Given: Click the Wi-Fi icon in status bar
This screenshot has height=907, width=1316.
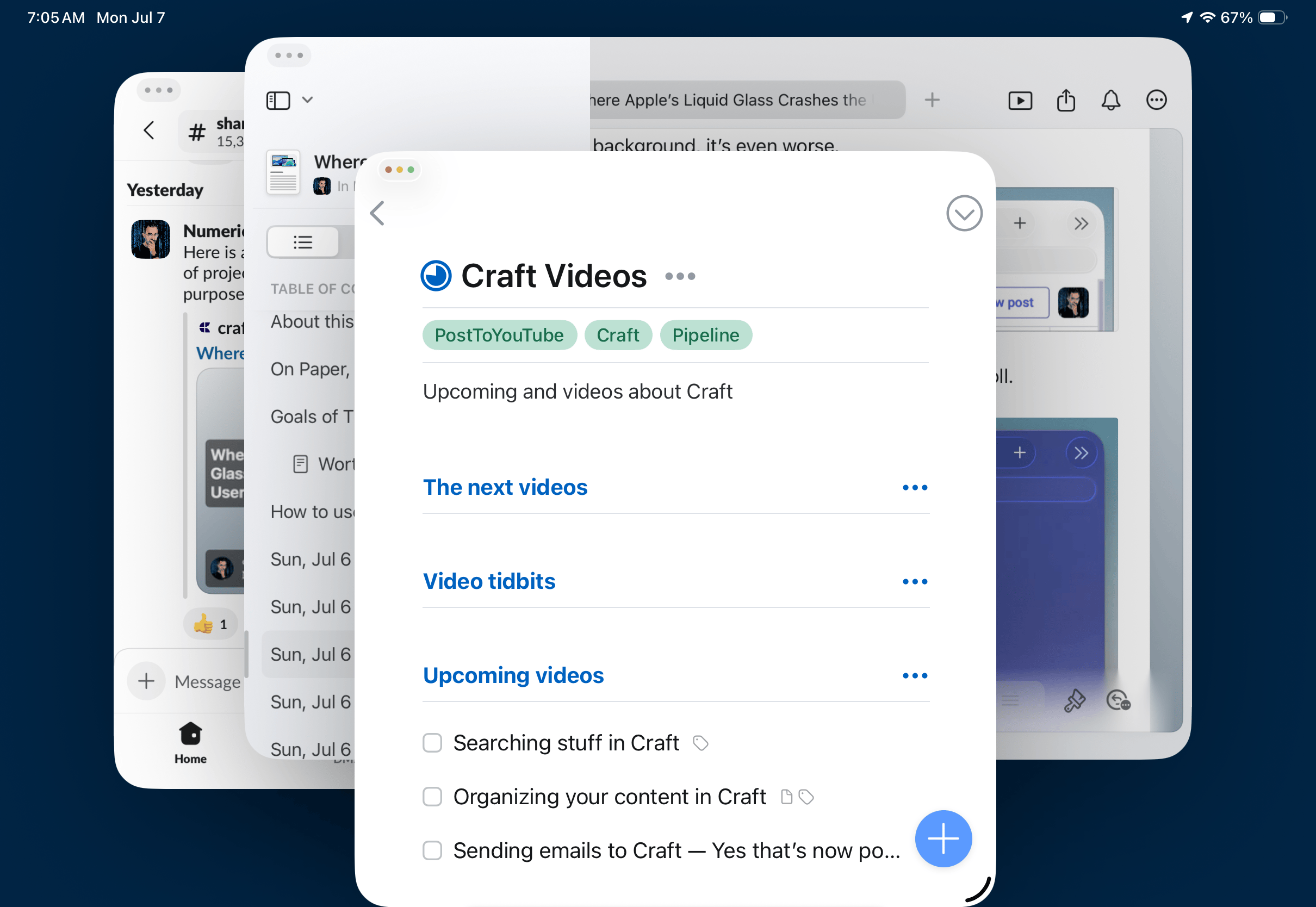Looking at the screenshot, I should [1207, 17].
